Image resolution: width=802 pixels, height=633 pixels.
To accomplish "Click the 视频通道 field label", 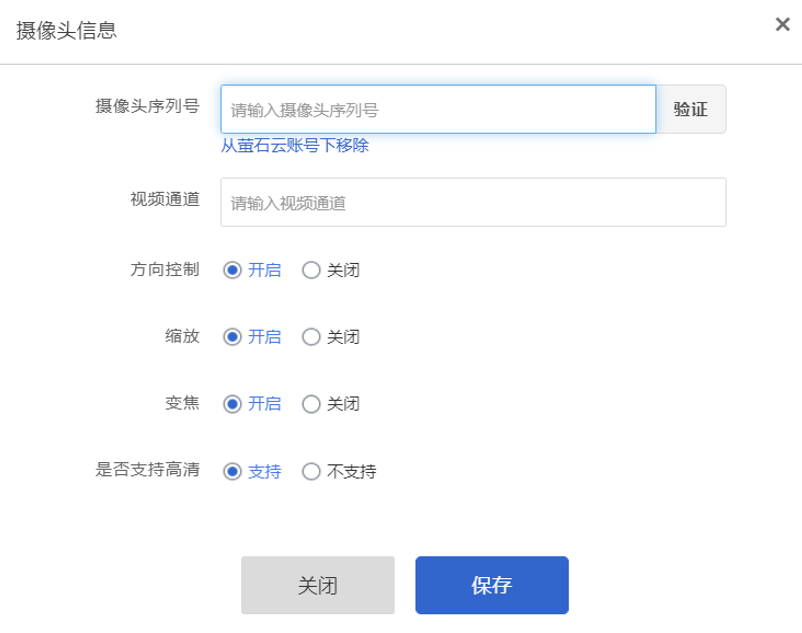I will coord(165,199).
